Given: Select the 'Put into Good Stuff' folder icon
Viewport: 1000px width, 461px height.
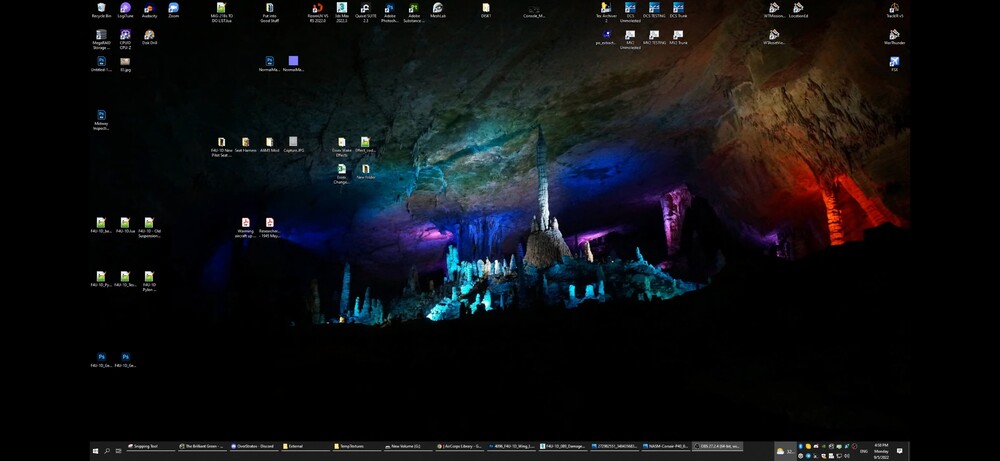Looking at the screenshot, I should tap(269, 12).
